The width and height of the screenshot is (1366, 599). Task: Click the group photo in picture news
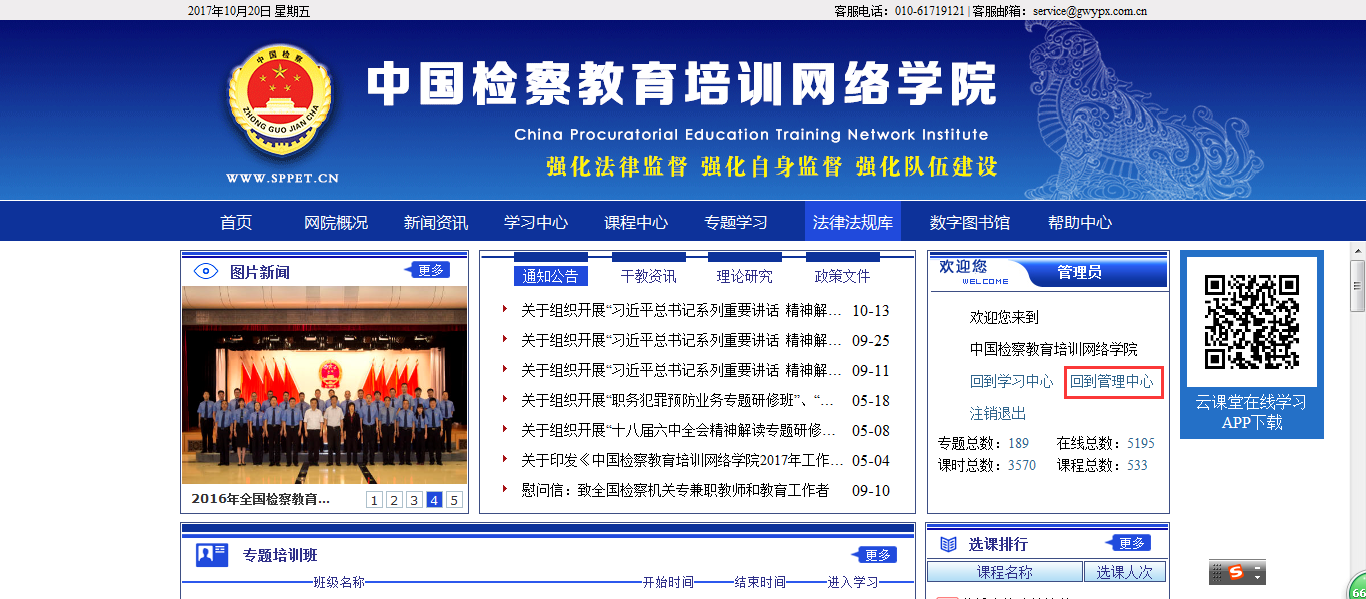[x=324, y=385]
